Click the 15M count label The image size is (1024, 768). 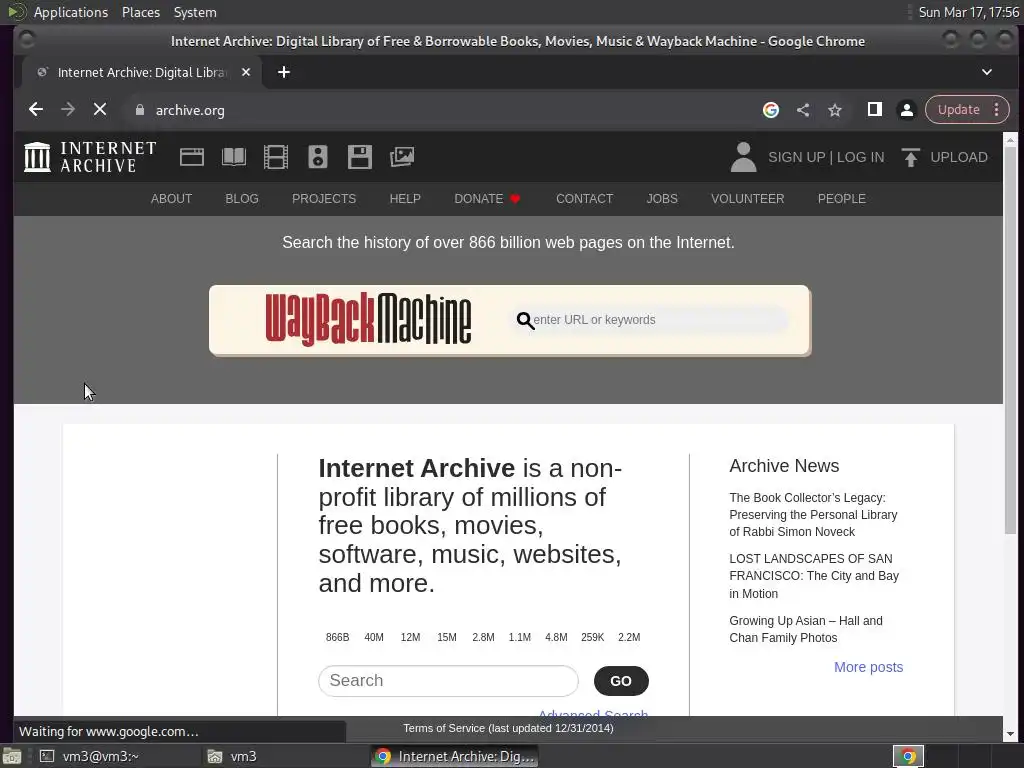coord(447,637)
